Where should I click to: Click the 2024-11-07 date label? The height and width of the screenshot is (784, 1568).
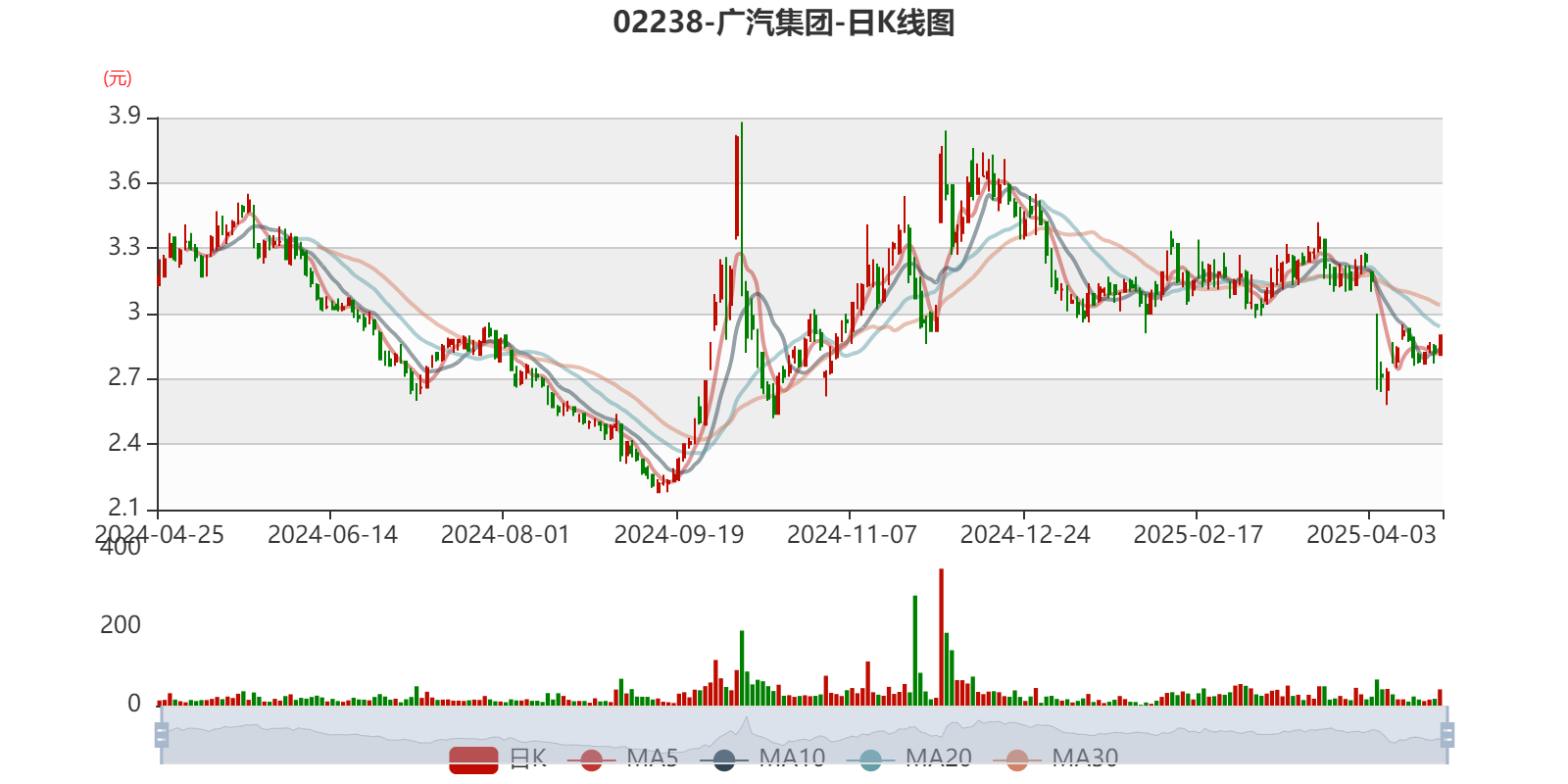(x=852, y=534)
